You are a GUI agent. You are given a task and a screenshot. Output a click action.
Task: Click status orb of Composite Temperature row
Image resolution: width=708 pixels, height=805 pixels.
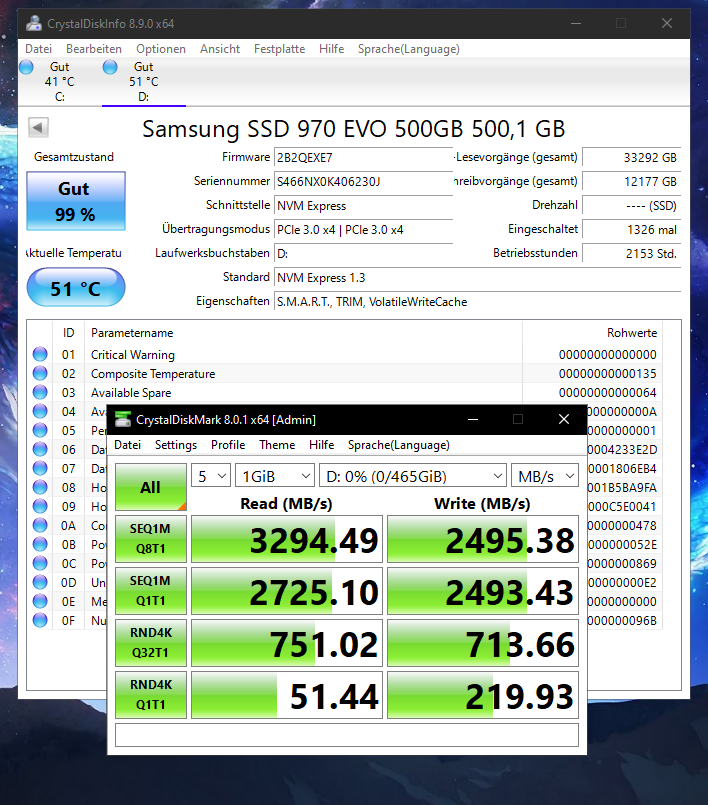40,373
